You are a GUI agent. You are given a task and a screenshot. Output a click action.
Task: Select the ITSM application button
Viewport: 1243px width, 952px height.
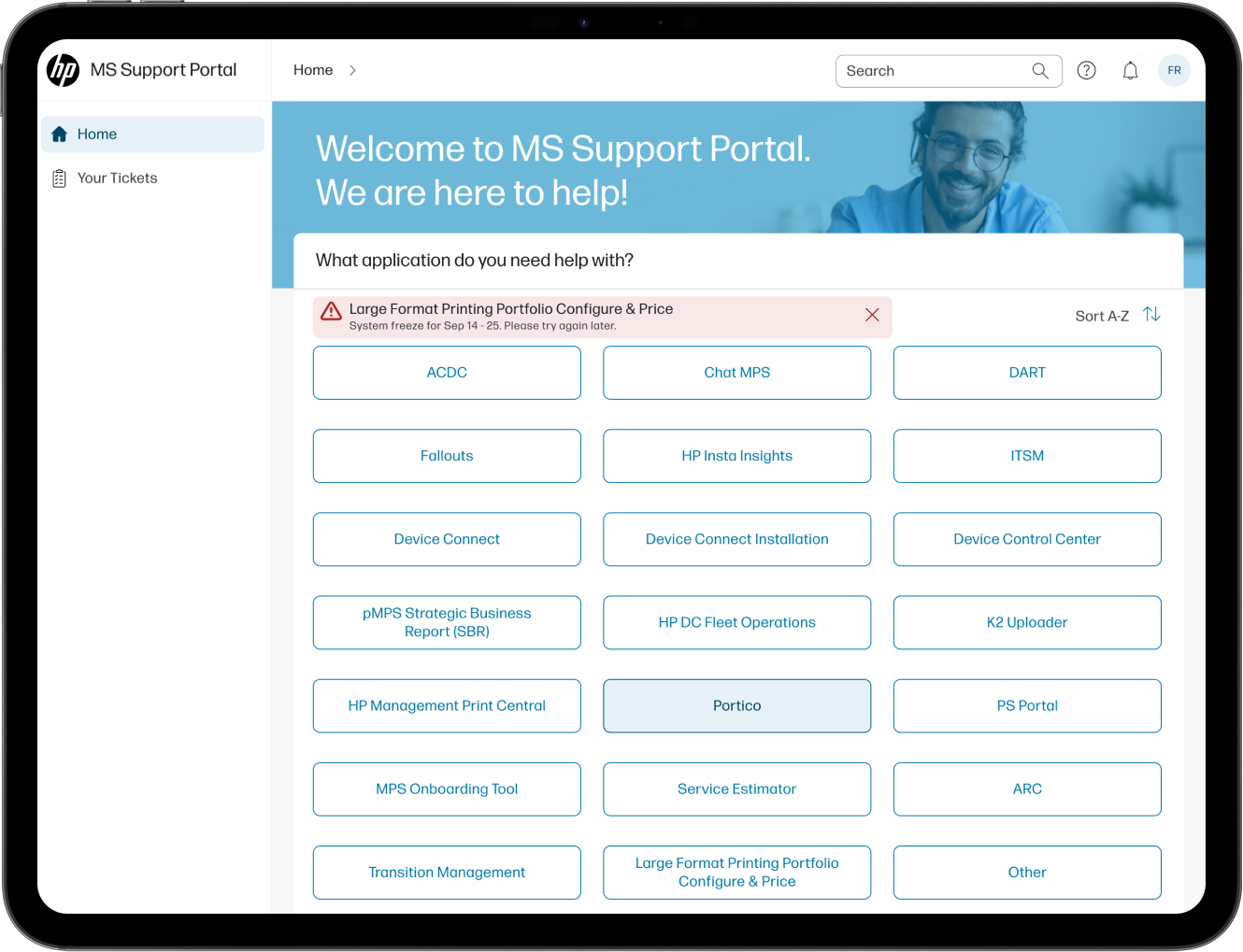[1027, 456]
